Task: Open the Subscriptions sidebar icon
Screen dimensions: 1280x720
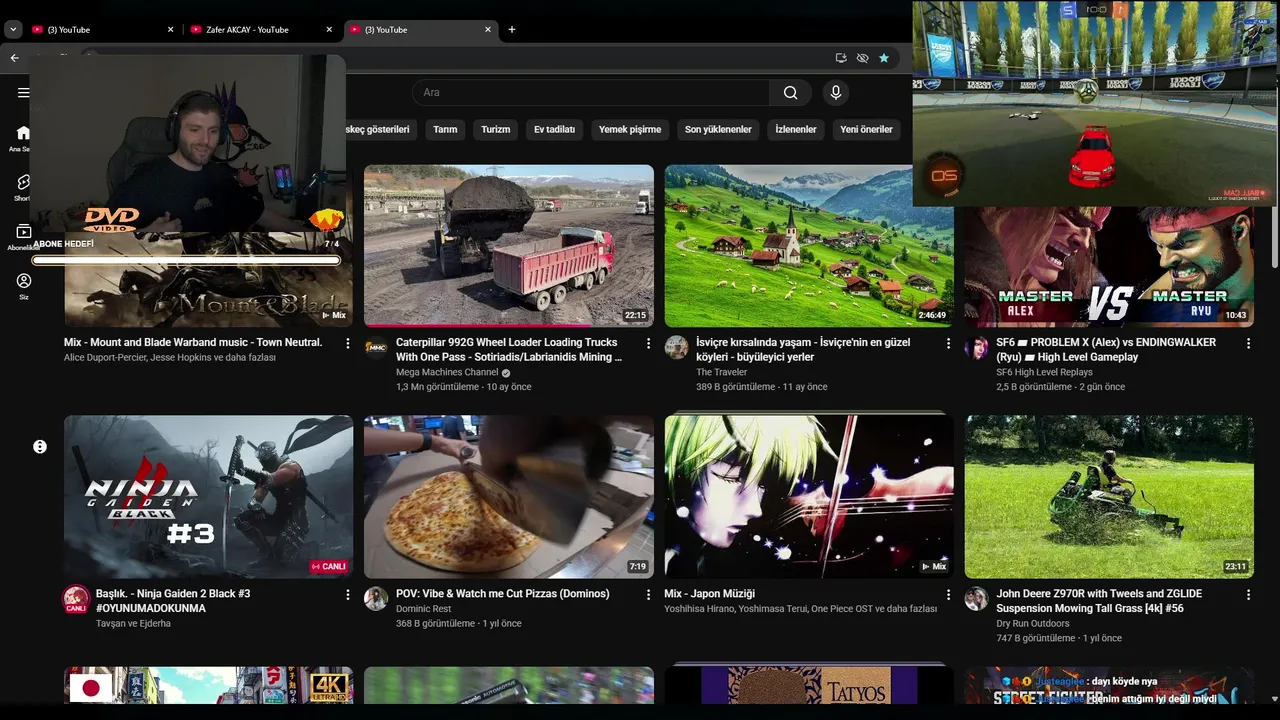Action: (23, 232)
